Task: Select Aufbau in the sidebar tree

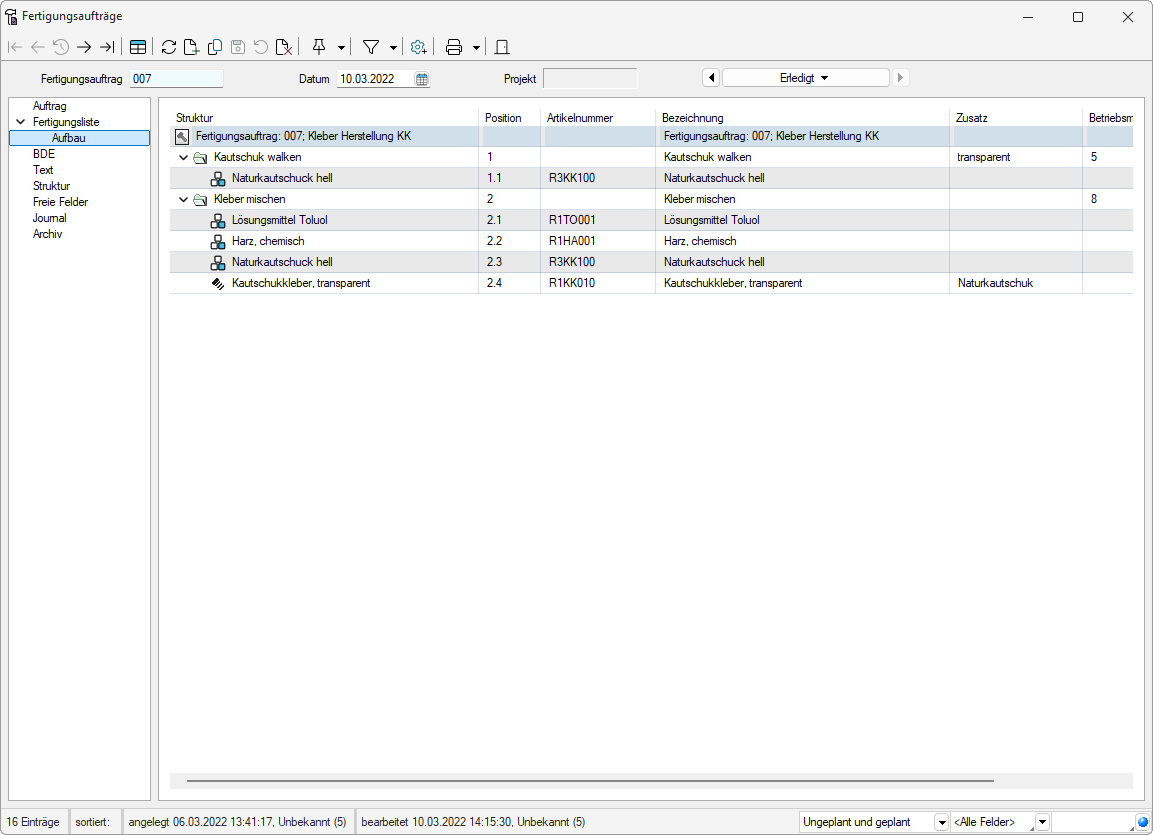Action: click(x=79, y=138)
